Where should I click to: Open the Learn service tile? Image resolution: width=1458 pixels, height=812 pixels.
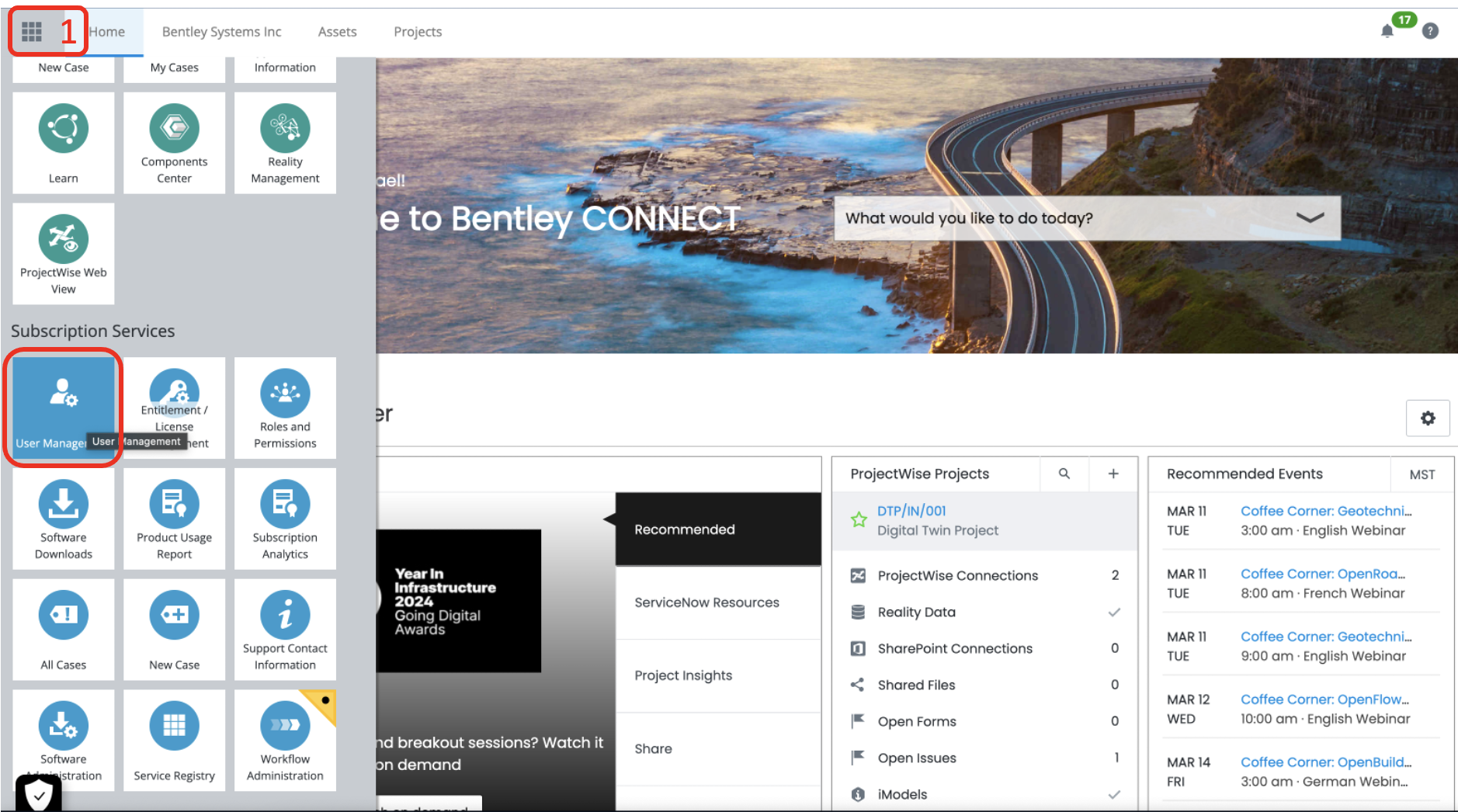pos(64,143)
